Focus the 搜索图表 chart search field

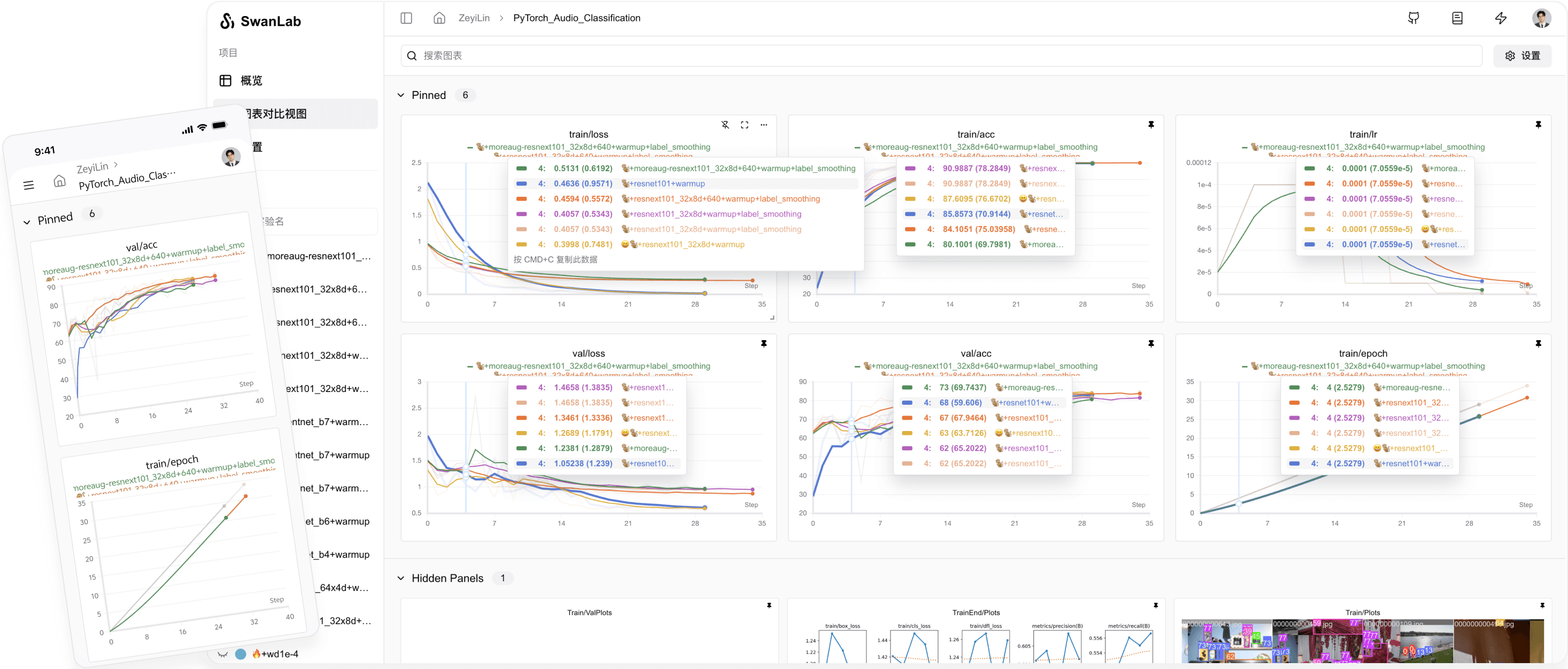pyautogui.click(x=941, y=56)
